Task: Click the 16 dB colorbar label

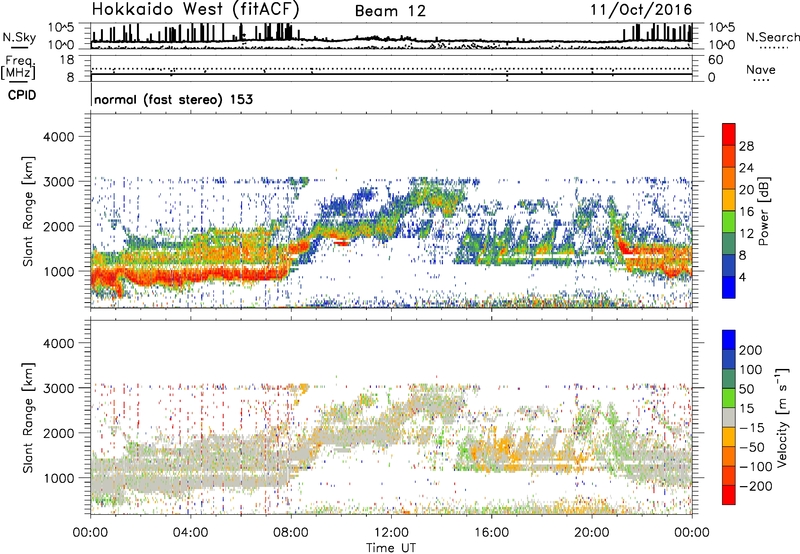Action: 746,212
